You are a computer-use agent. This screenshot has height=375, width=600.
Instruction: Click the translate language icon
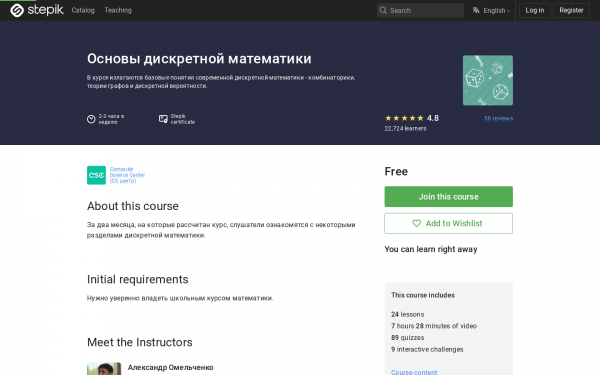tap(476, 10)
